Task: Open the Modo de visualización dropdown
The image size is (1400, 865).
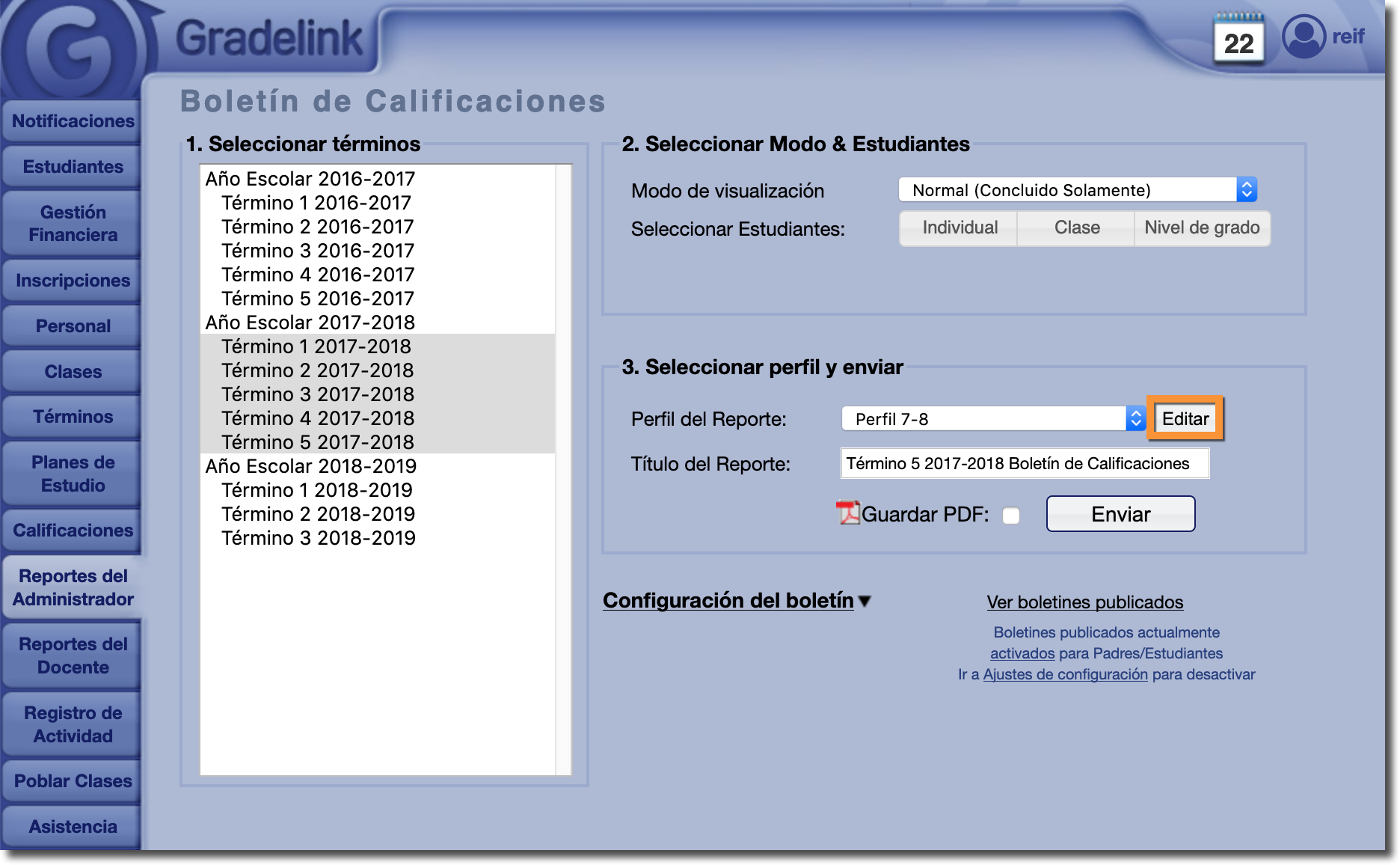Action: coord(1077,190)
